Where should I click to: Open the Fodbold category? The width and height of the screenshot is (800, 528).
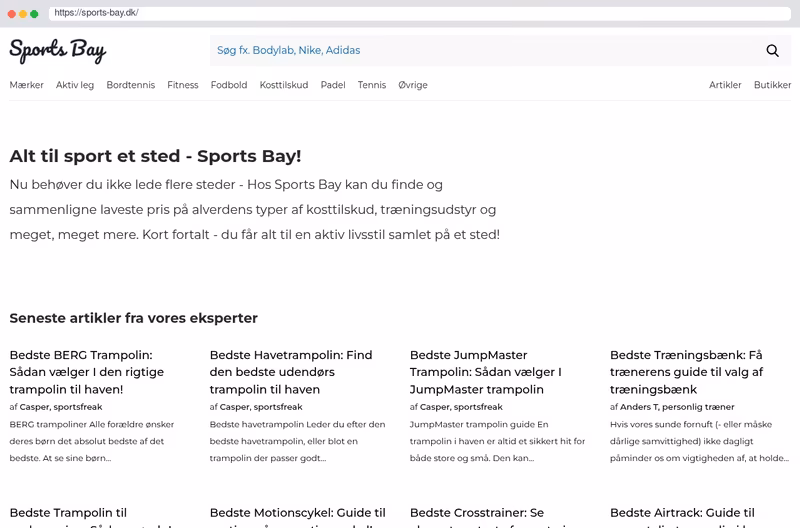229,85
